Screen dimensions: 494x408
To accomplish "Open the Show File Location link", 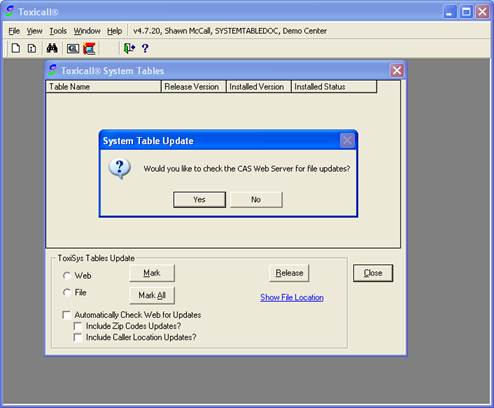I will point(292,297).
